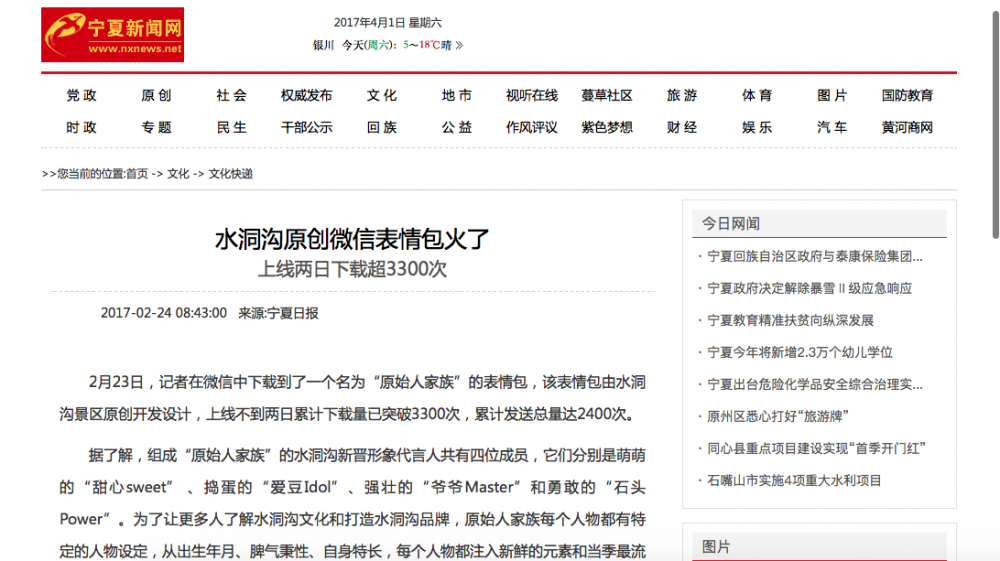Go to the 回族 section
The width and height of the screenshot is (1000, 561).
382,128
